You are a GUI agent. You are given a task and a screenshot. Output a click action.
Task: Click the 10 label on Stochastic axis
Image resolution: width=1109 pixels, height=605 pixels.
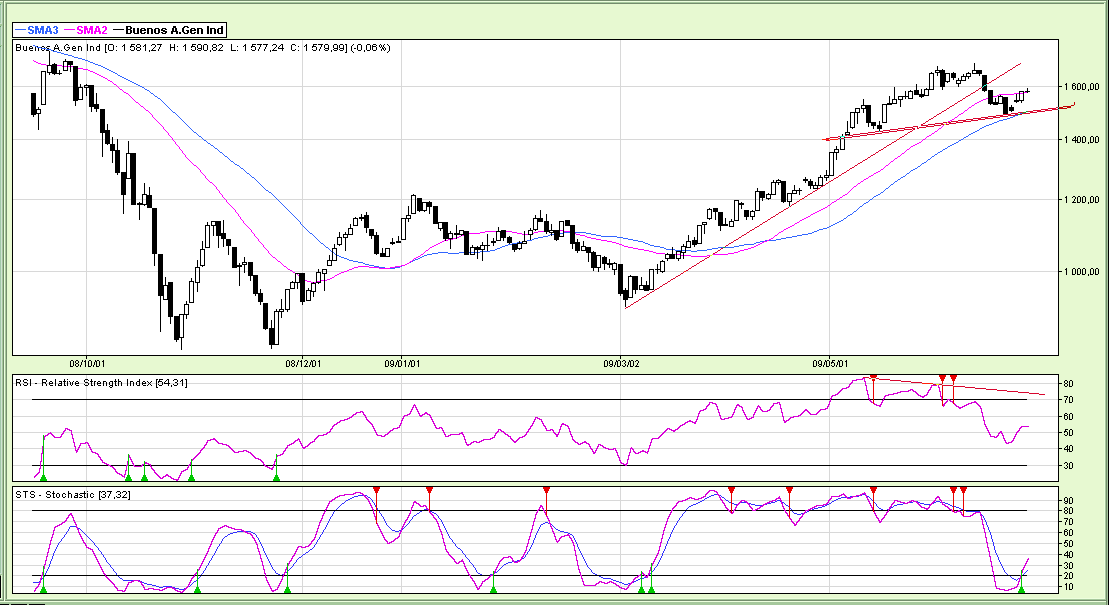(x=1069, y=587)
